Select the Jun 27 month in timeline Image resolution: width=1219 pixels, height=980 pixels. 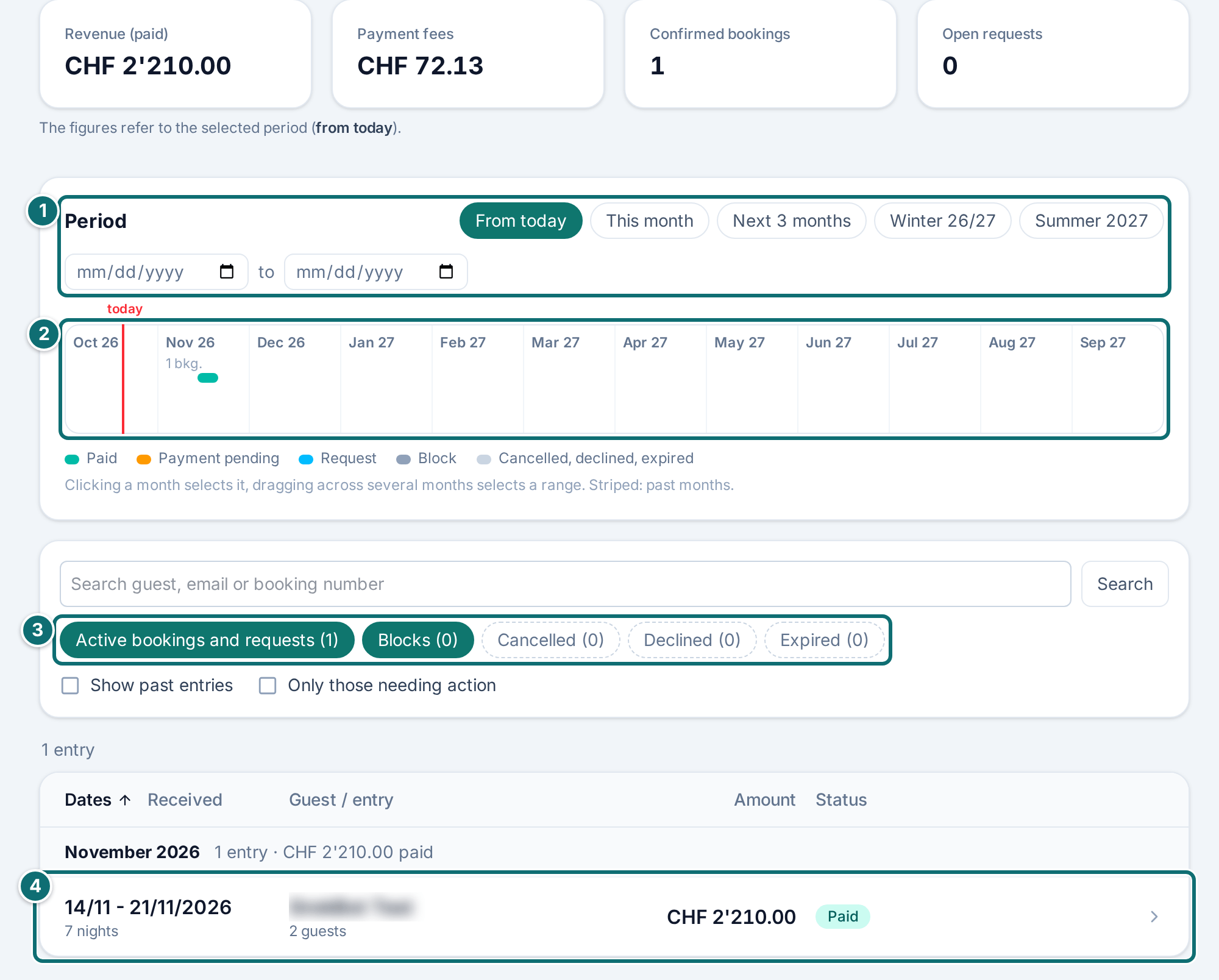click(x=844, y=379)
